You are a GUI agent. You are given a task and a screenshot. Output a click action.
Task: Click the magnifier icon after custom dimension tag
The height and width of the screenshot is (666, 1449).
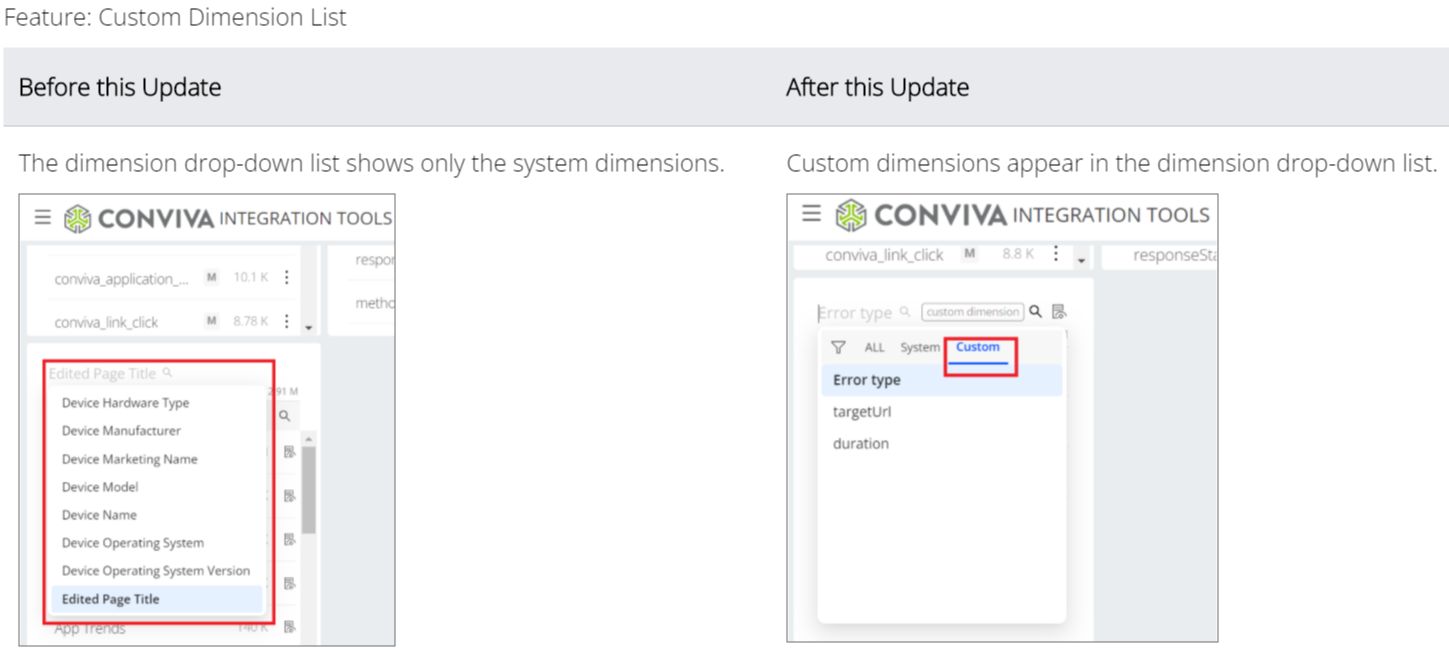[x=1036, y=312]
